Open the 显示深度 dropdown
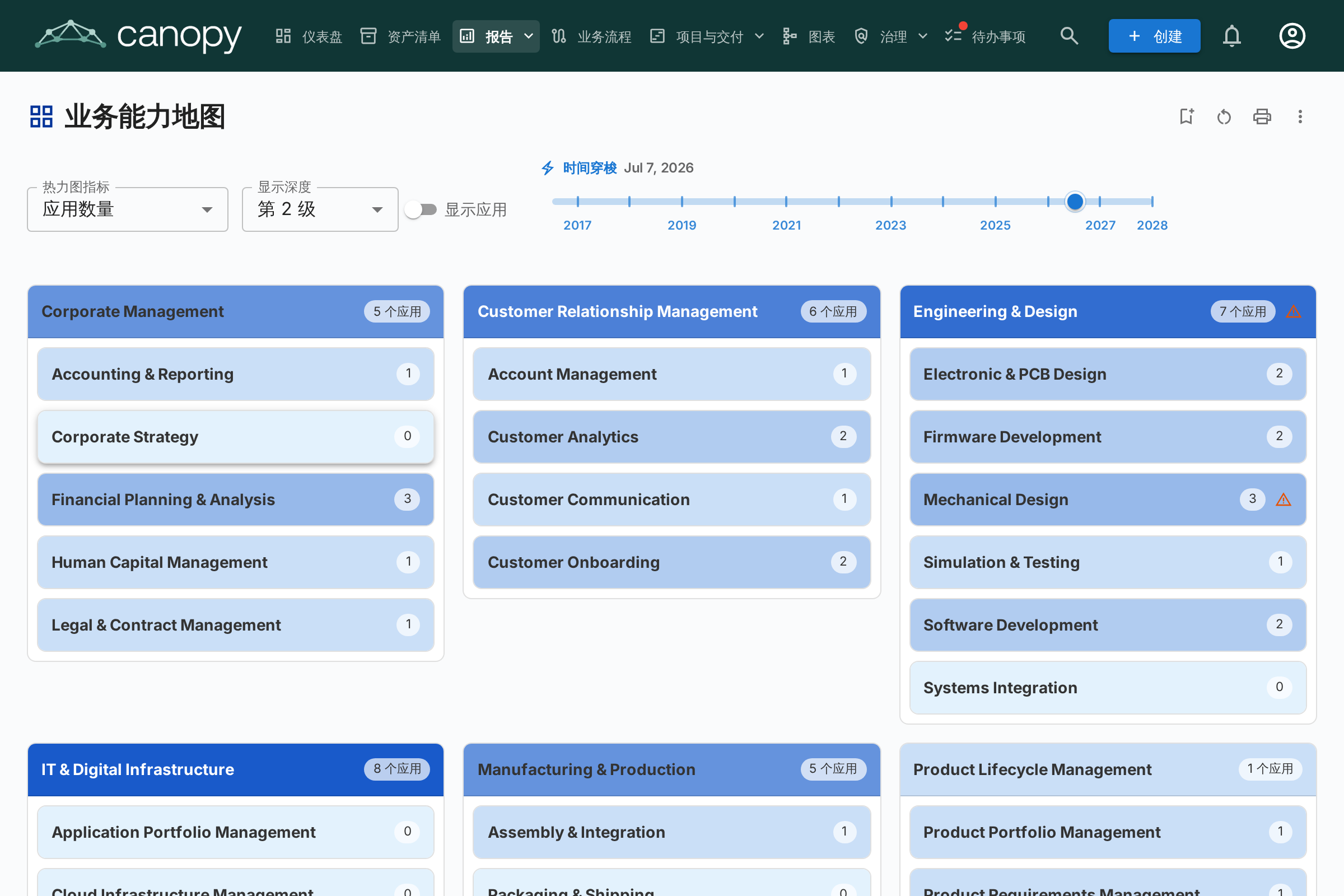1344x896 pixels. (x=320, y=209)
